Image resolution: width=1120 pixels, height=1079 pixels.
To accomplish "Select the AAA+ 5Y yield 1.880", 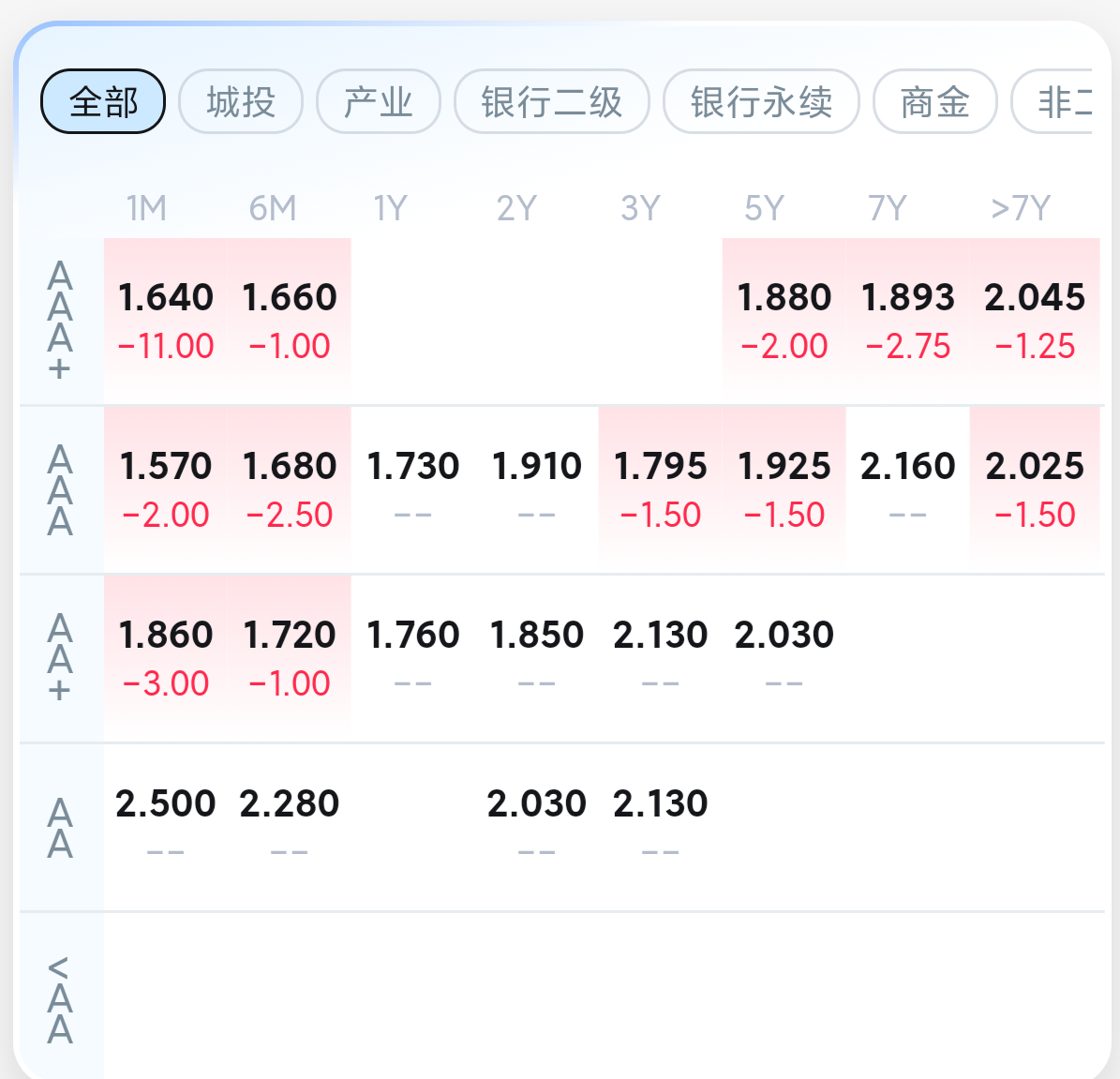I will (784, 321).
